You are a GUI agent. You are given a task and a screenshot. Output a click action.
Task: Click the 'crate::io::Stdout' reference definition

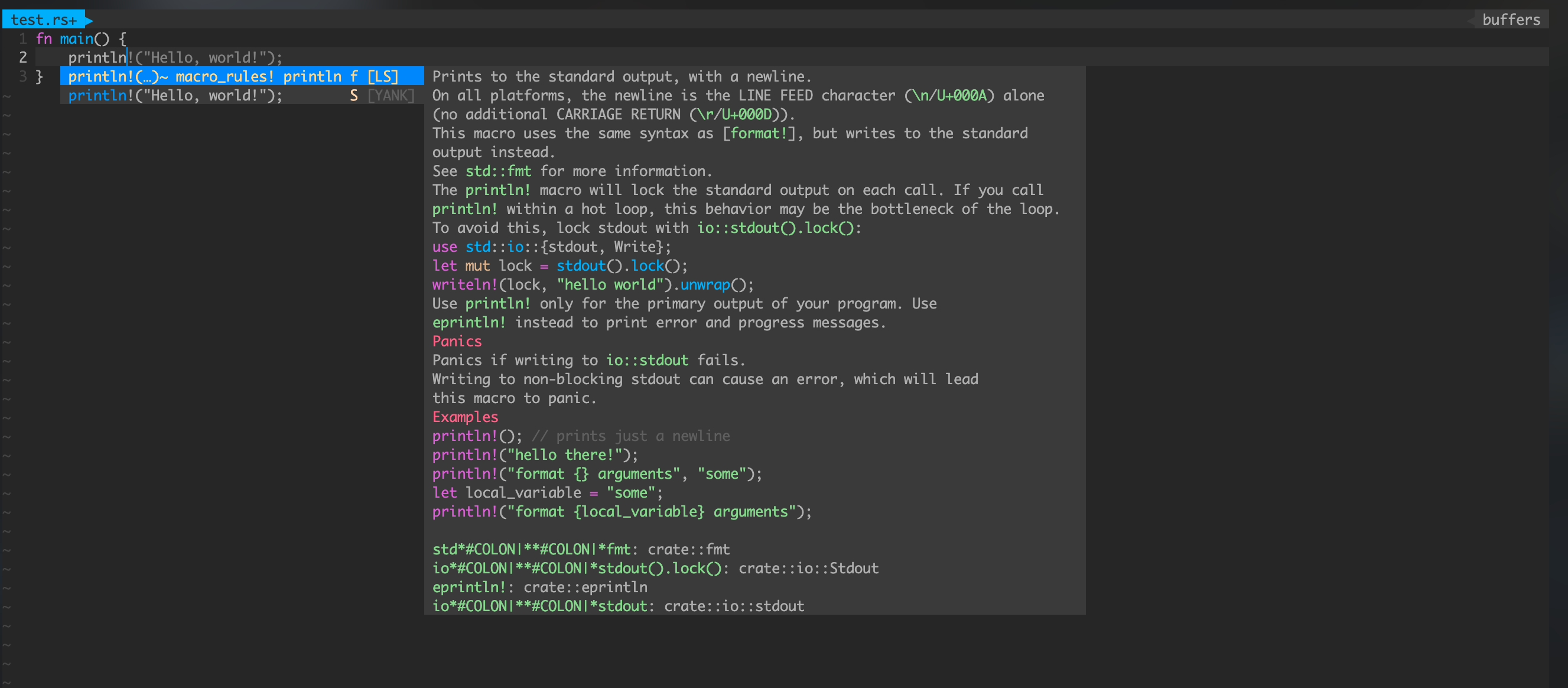(x=808, y=567)
